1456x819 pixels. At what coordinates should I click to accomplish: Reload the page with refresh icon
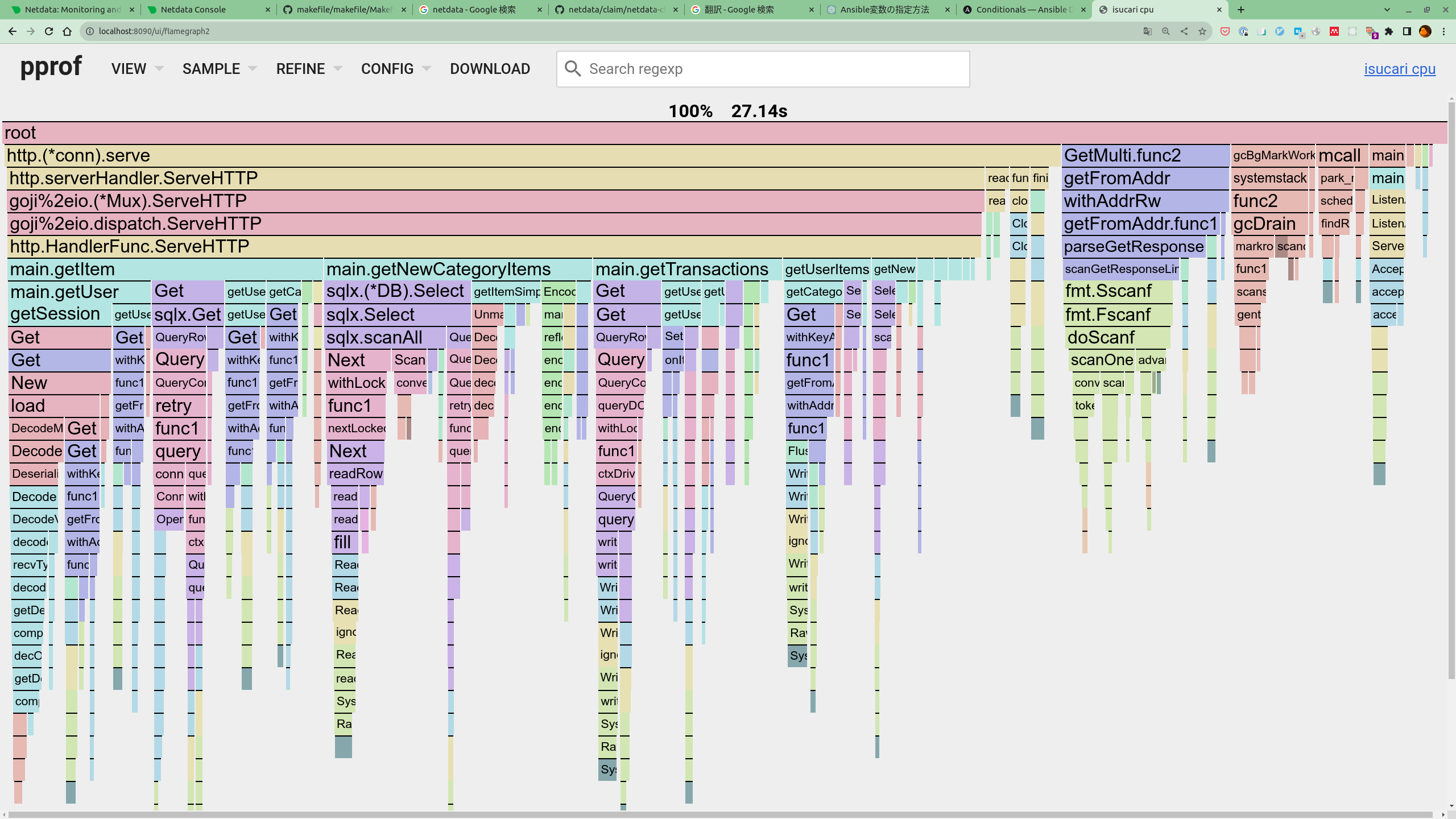(49, 31)
